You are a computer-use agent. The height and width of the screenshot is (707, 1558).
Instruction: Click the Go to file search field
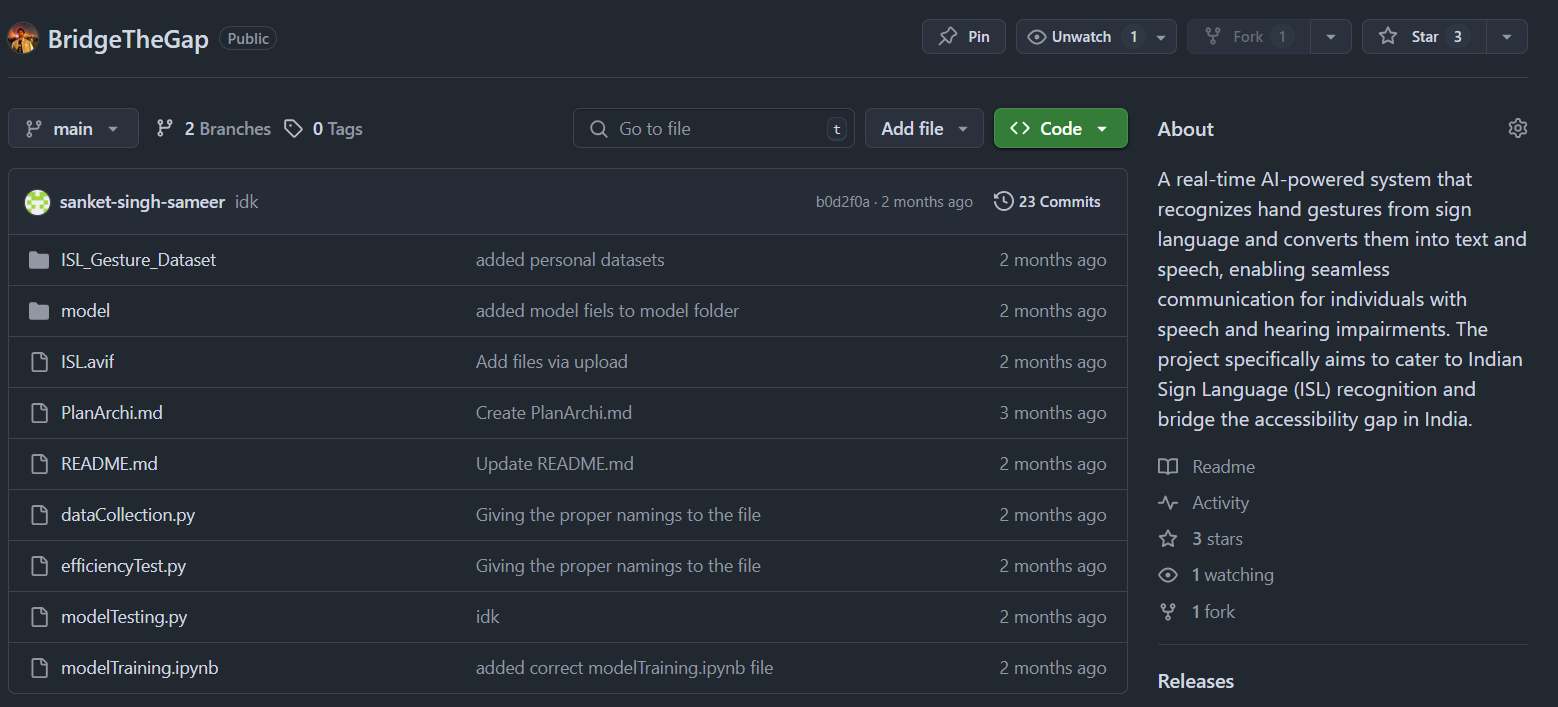pos(712,129)
